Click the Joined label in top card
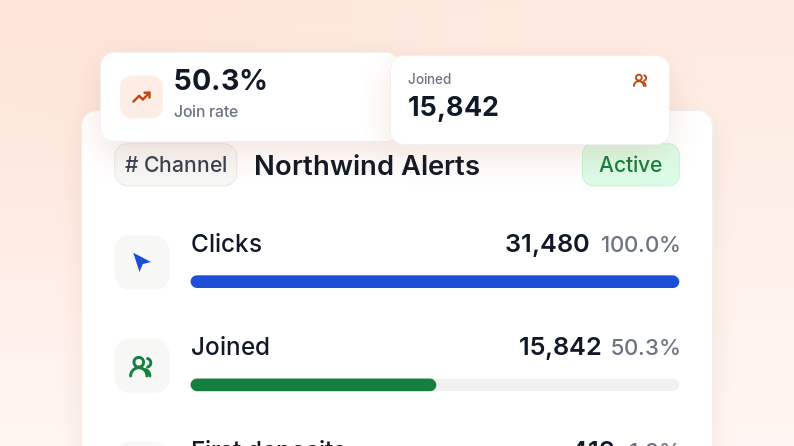The height and width of the screenshot is (446, 794). pyautogui.click(x=429, y=79)
